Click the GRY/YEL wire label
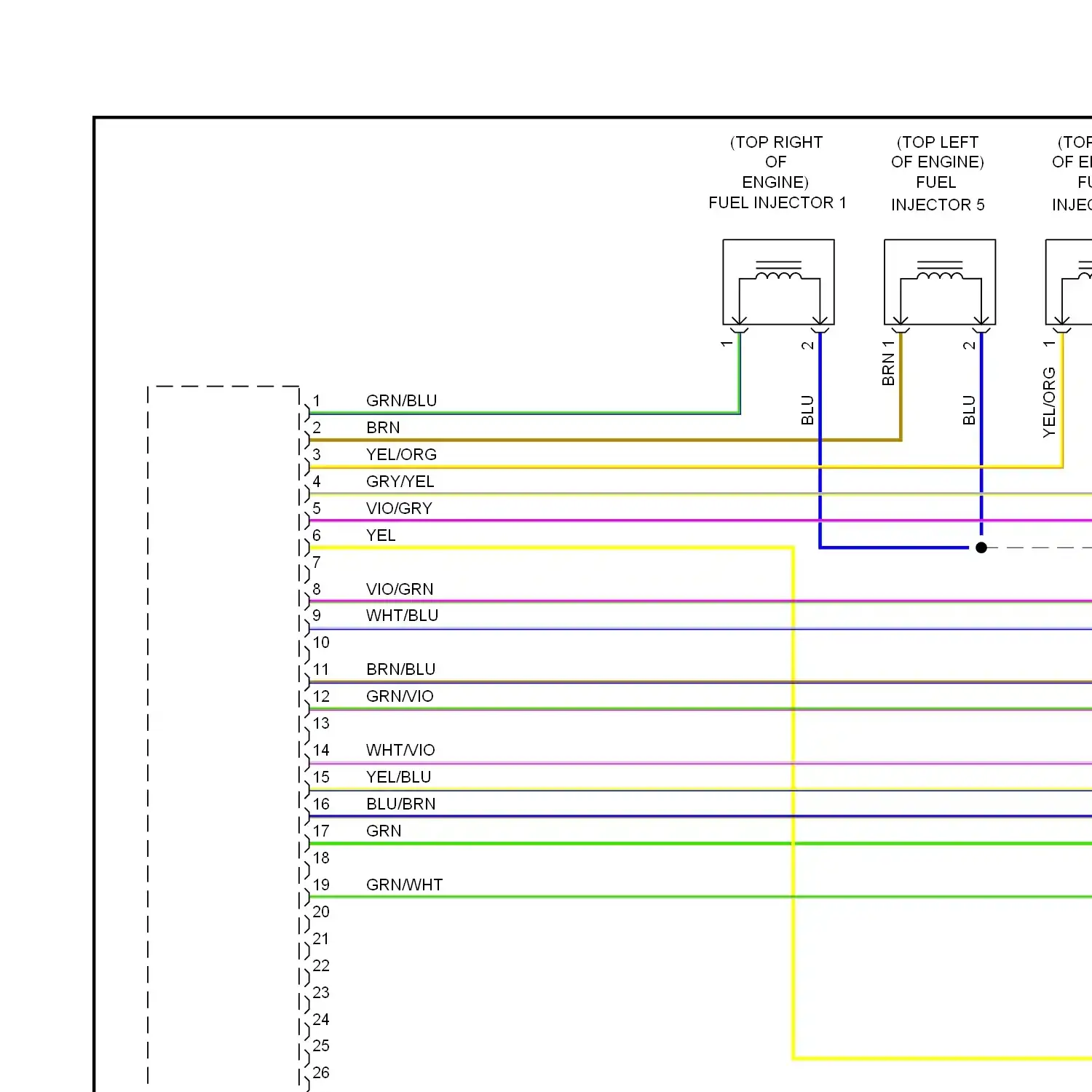 400,482
